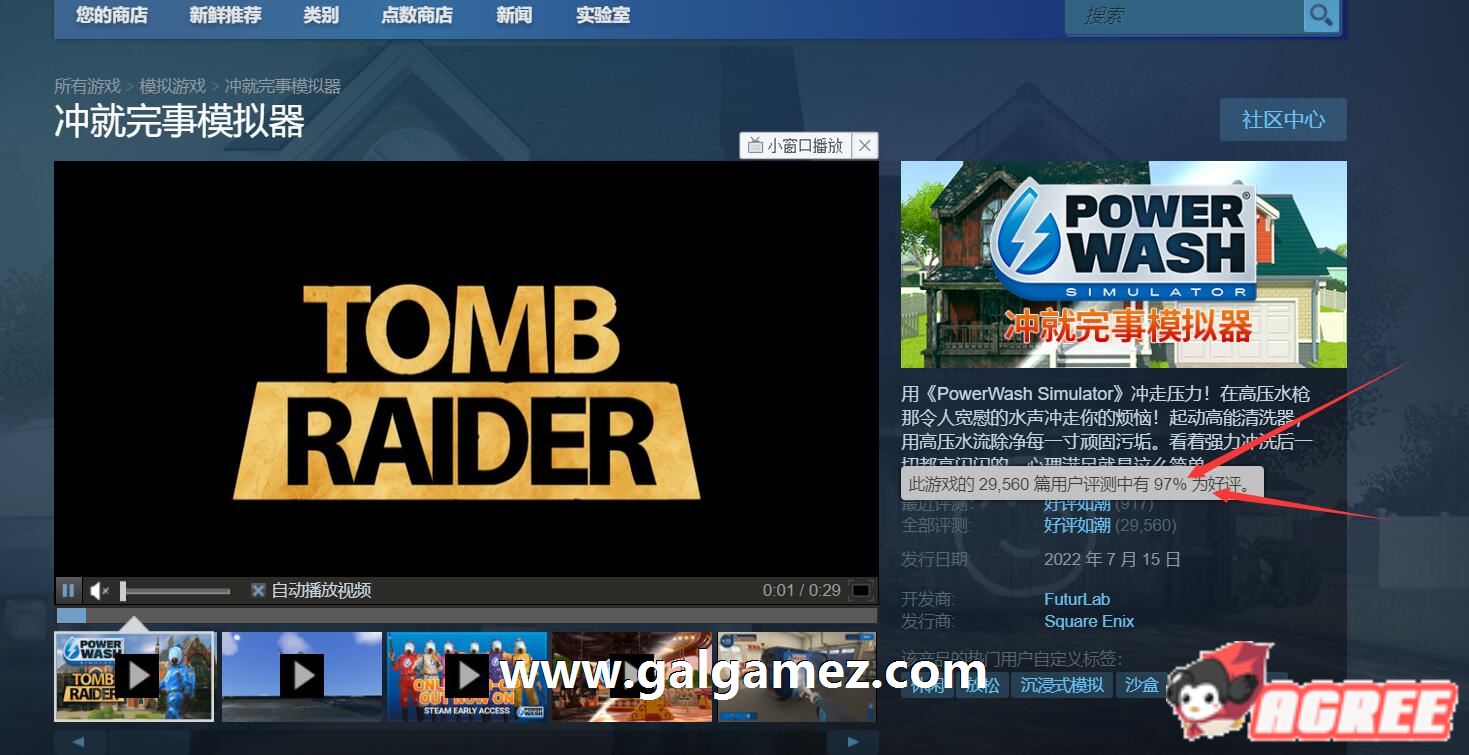This screenshot has height=755, width=1469.
Task: Open 新鲜推荐 menu
Action: tap(225, 15)
